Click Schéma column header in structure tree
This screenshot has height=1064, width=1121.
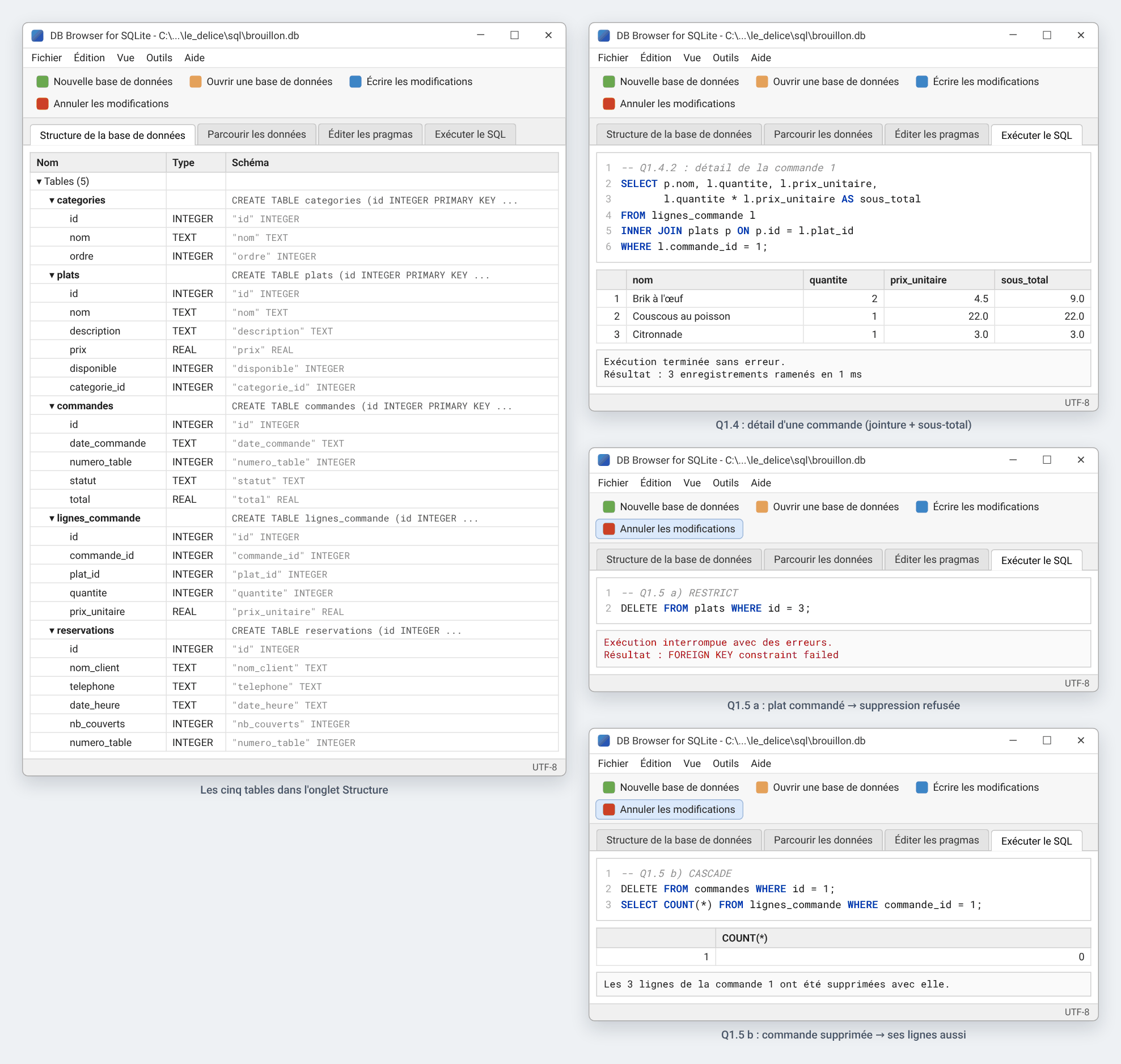pos(392,163)
